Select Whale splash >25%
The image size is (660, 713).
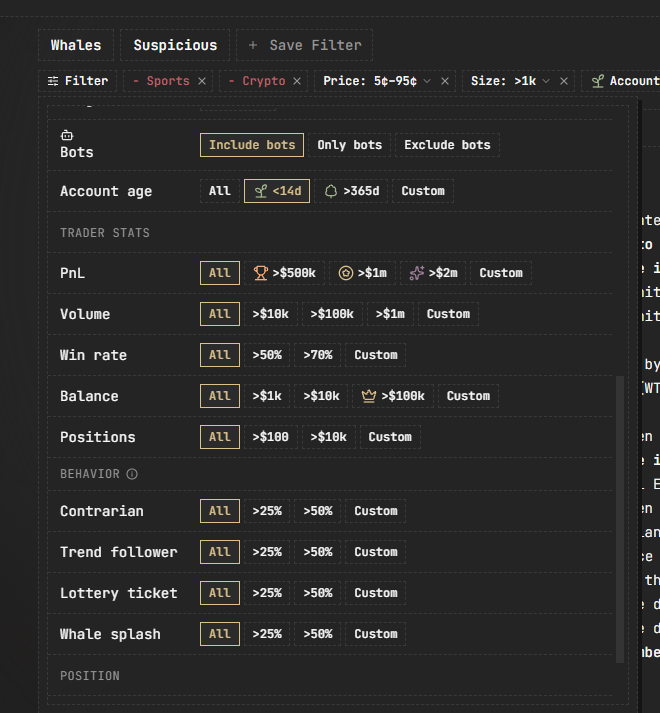tap(267, 633)
